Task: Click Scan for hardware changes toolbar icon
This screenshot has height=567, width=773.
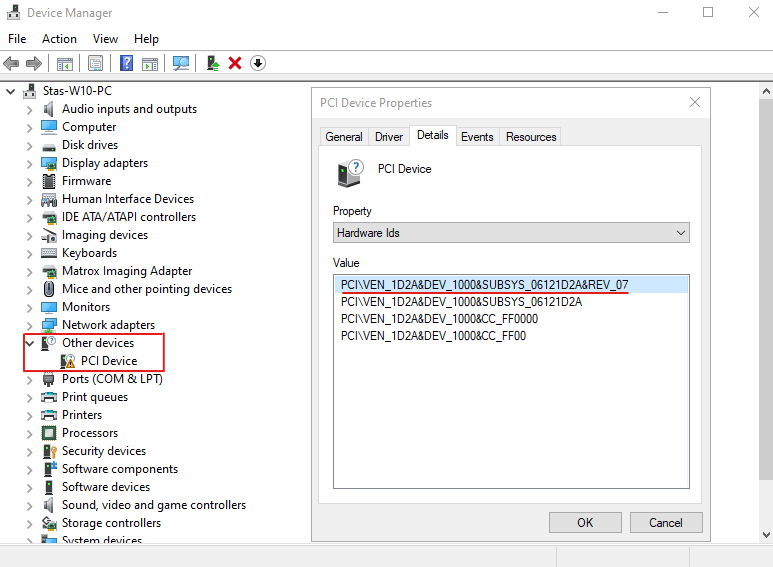Action: (181, 63)
